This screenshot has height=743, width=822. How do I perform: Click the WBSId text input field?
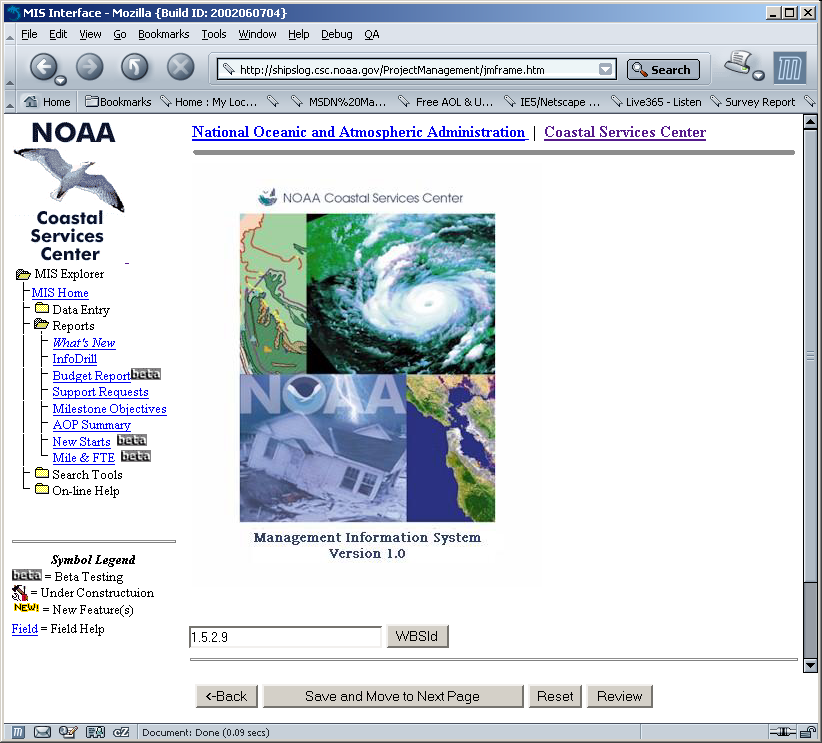click(285, 637)
